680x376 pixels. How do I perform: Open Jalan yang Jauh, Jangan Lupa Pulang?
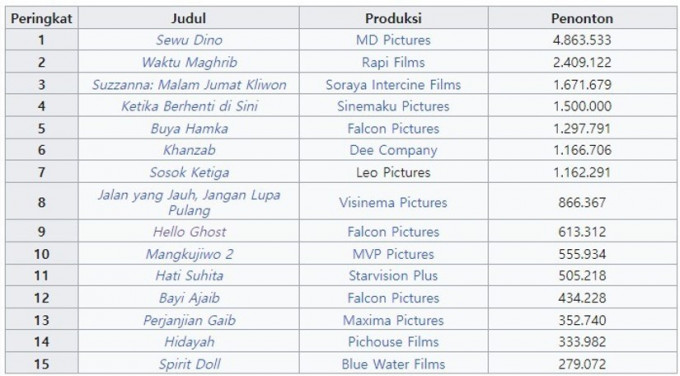click(189, 202)
